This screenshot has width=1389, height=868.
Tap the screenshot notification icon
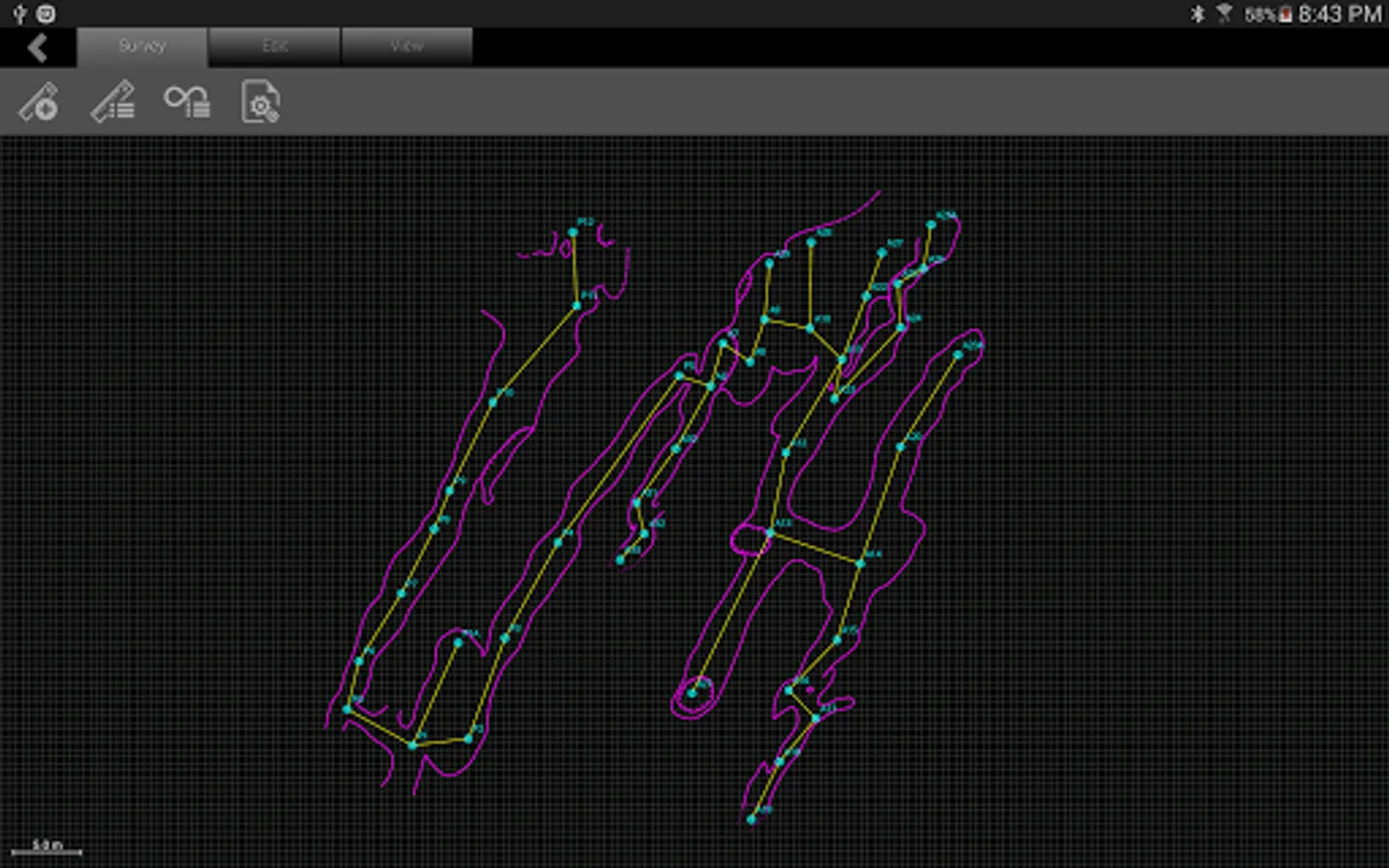coord(45,14)
